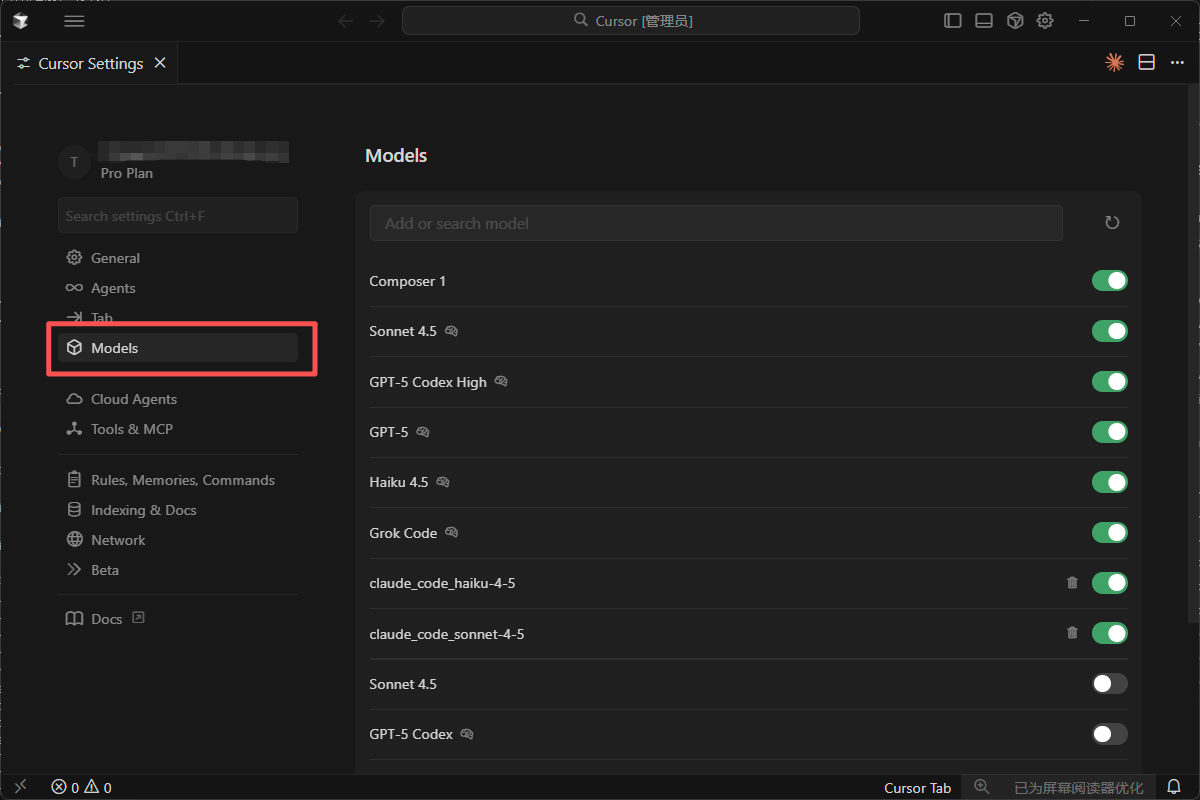Image resolution: width=1200 pixels, height=800 pixels.
Task: Click the brain icon beside Grok Code
Action: click(x=452, y=533)
